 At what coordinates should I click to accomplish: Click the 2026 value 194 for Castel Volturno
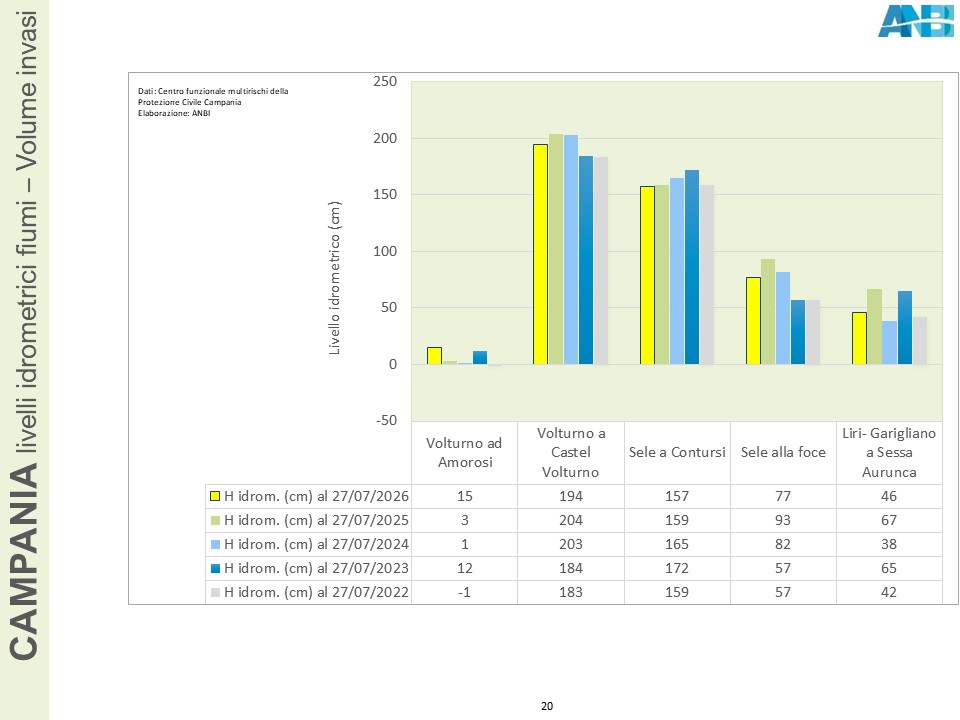[x=571, y=496]
